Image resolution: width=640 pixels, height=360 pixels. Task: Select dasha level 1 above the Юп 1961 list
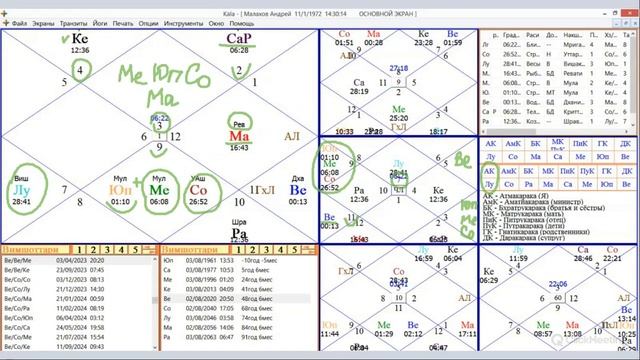[x=238, y=250]
